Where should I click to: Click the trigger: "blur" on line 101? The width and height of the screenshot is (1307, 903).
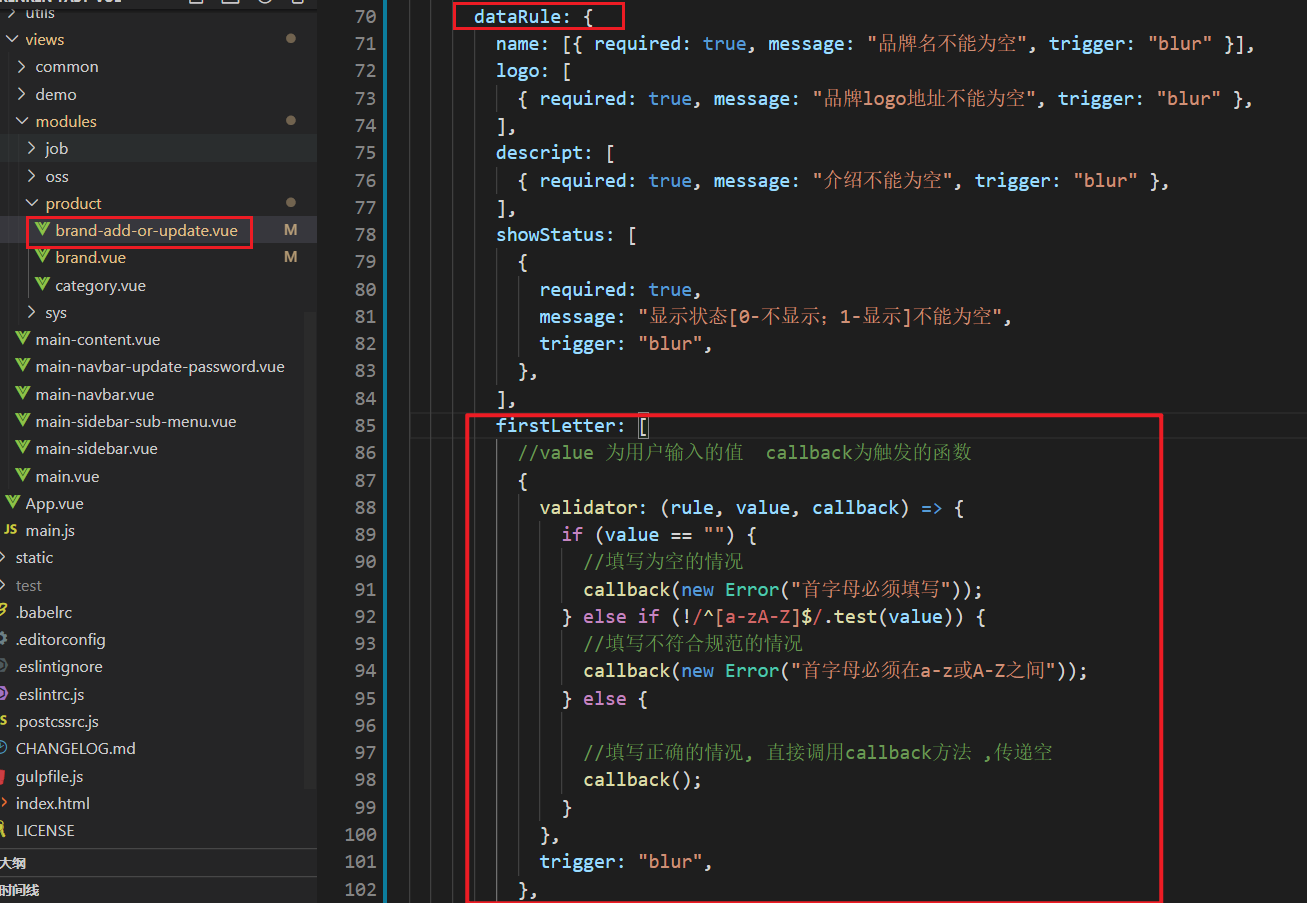(626, 862)
